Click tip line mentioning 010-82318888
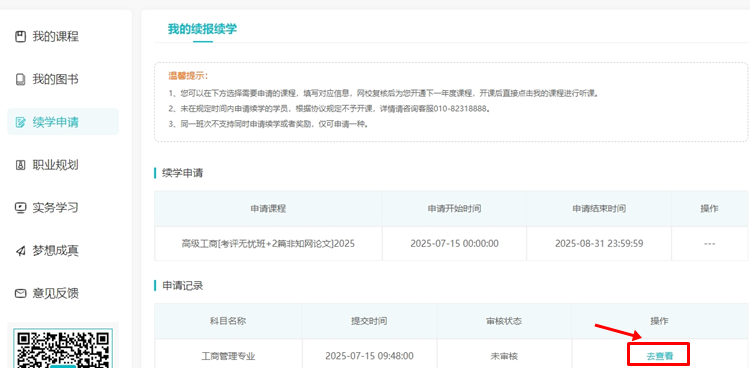 point(330,109)
